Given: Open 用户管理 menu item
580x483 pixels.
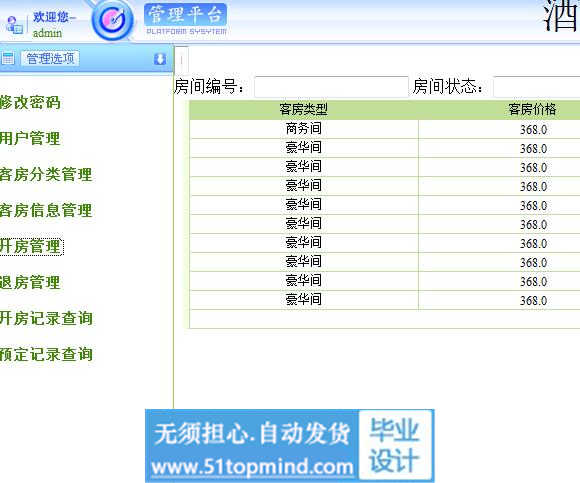Looking at the screenshot, I should click(30, 139).
